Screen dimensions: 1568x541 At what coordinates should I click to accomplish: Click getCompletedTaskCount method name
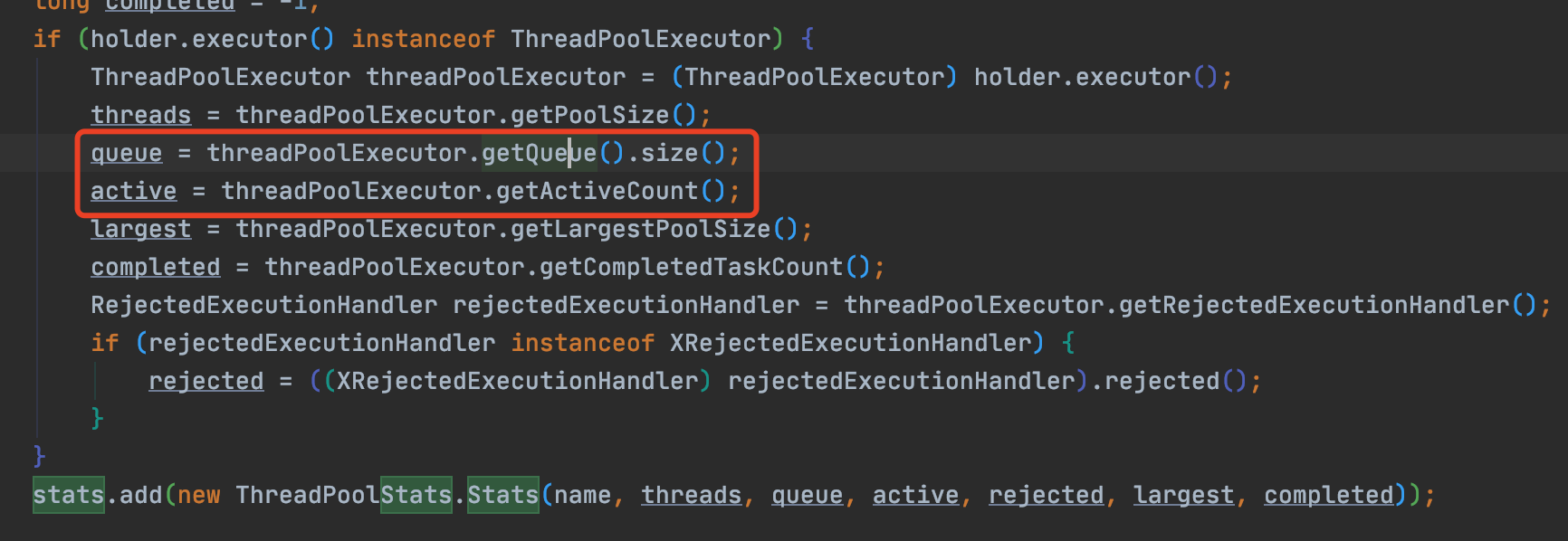pyautogui.click(x=691, y=267)
